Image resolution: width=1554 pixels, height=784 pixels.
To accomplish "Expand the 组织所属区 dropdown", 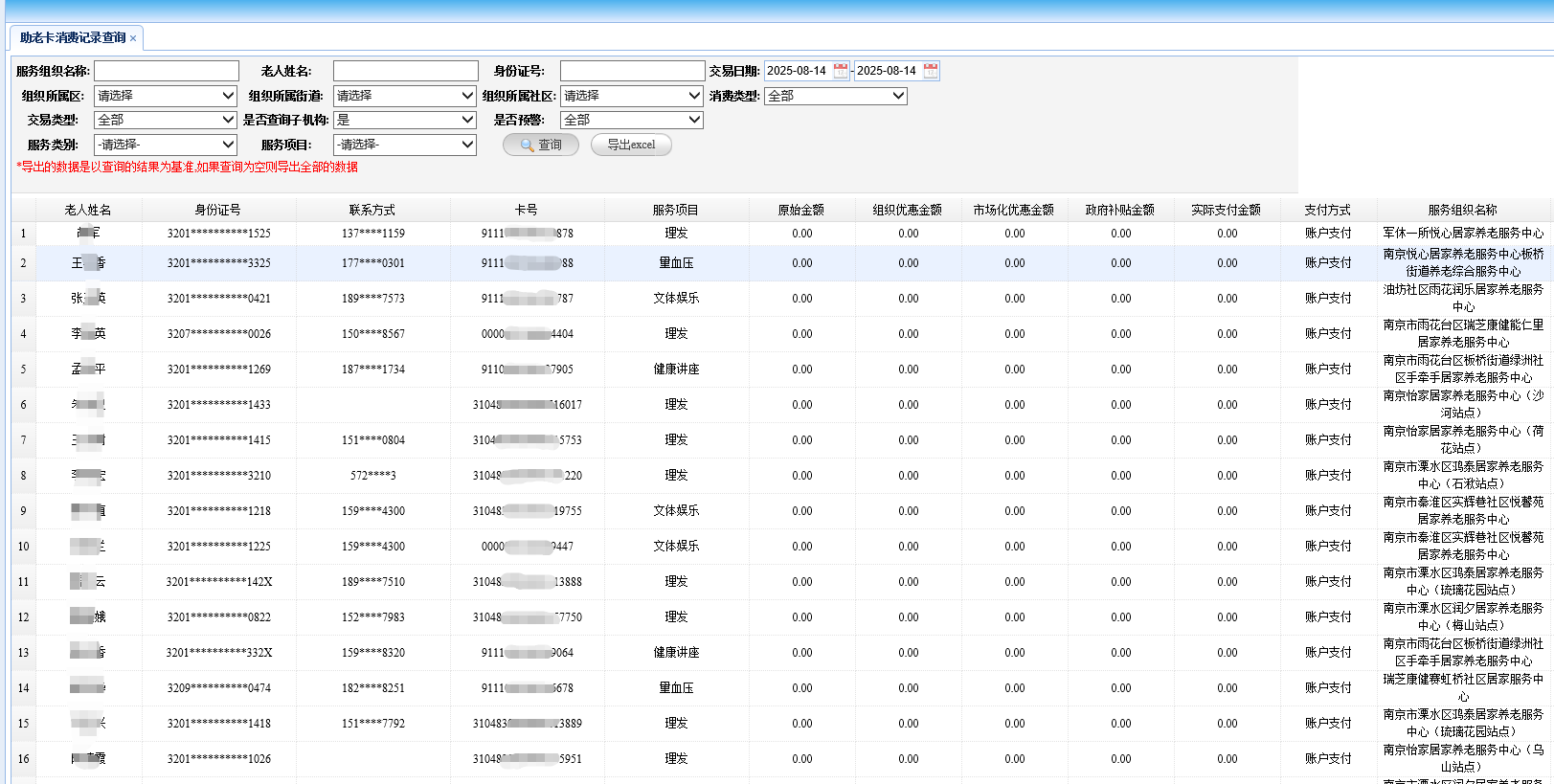I will click(166, 96).
